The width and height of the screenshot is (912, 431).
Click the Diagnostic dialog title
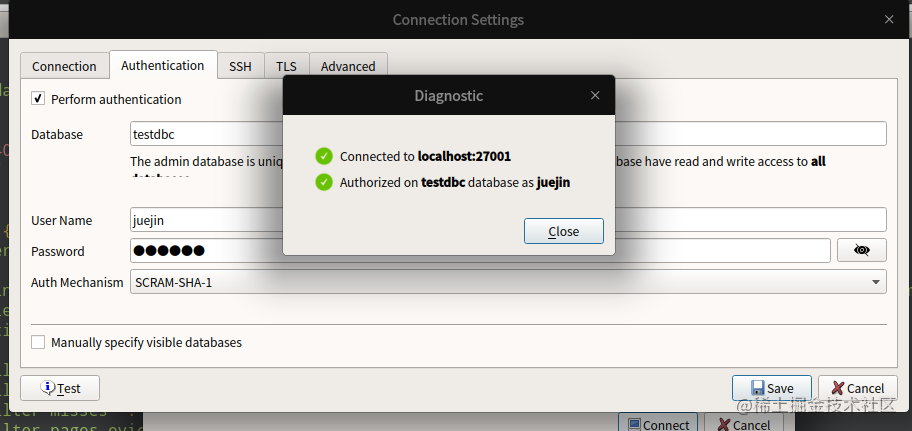click(448, 95)
